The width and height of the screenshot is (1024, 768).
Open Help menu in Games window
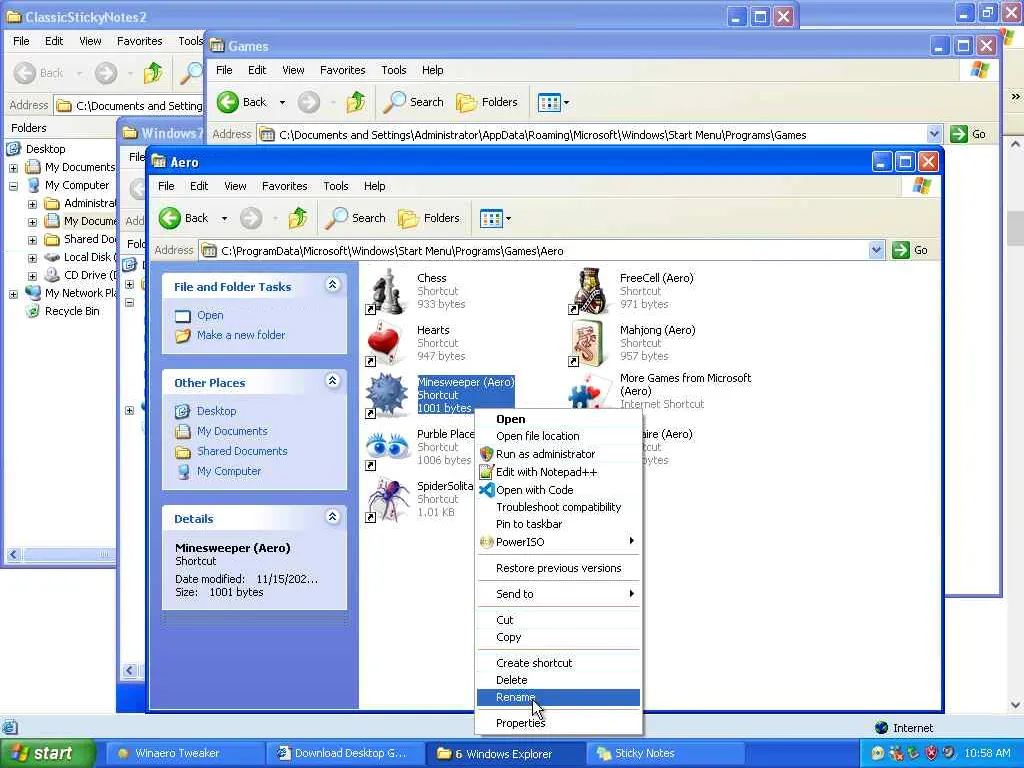(432, 70)
